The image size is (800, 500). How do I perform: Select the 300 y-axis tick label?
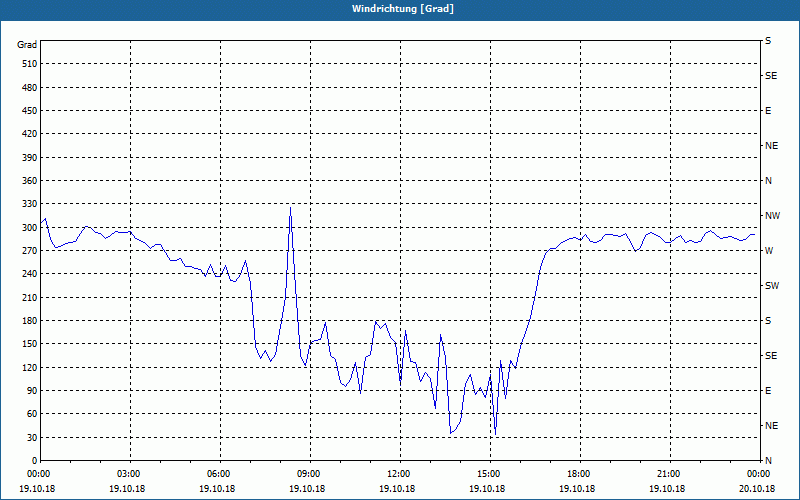click(29, 228)
